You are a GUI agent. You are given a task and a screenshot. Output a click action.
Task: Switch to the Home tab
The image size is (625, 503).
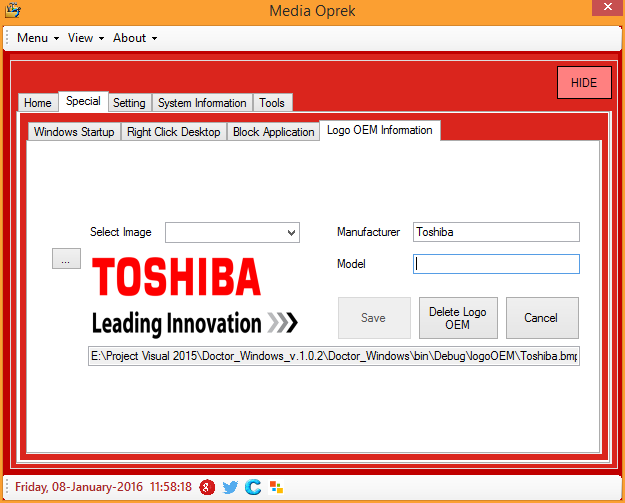pos(38,103)
